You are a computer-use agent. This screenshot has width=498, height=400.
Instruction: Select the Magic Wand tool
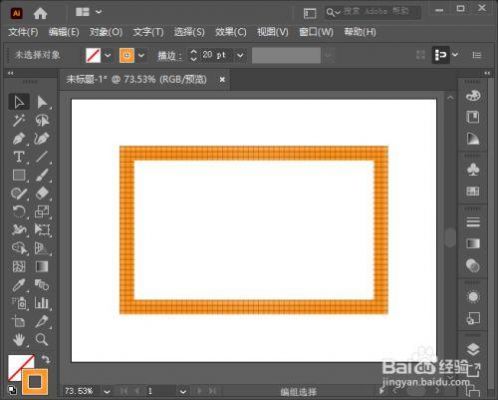pyautogui.click(x=19, y=120)
